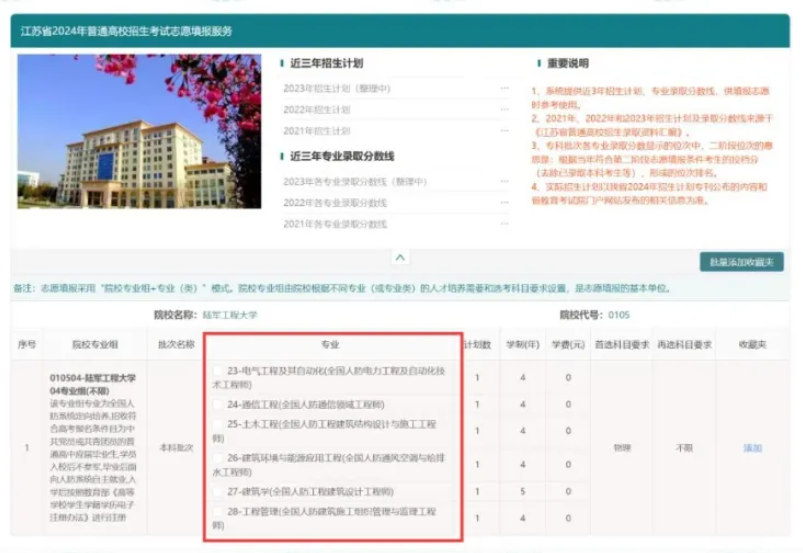Click the school name 陆军工程大学
803x553 pixels.
click(230, 315)
